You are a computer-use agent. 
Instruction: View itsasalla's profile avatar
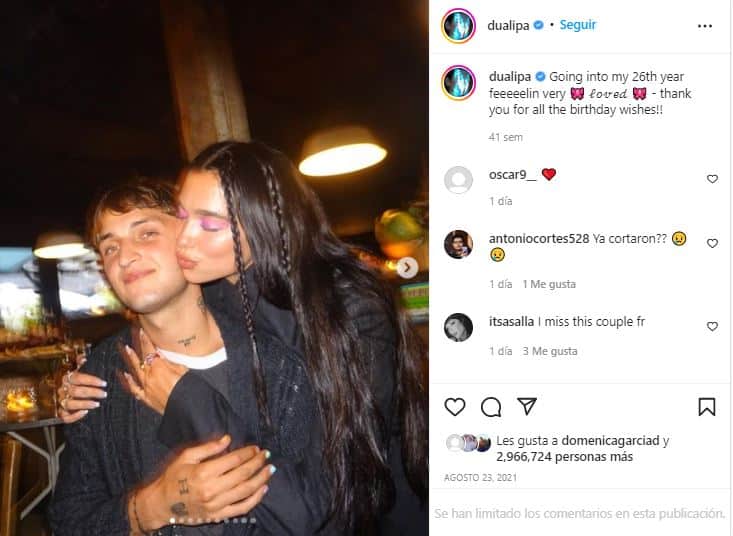[x=458, y=327]
